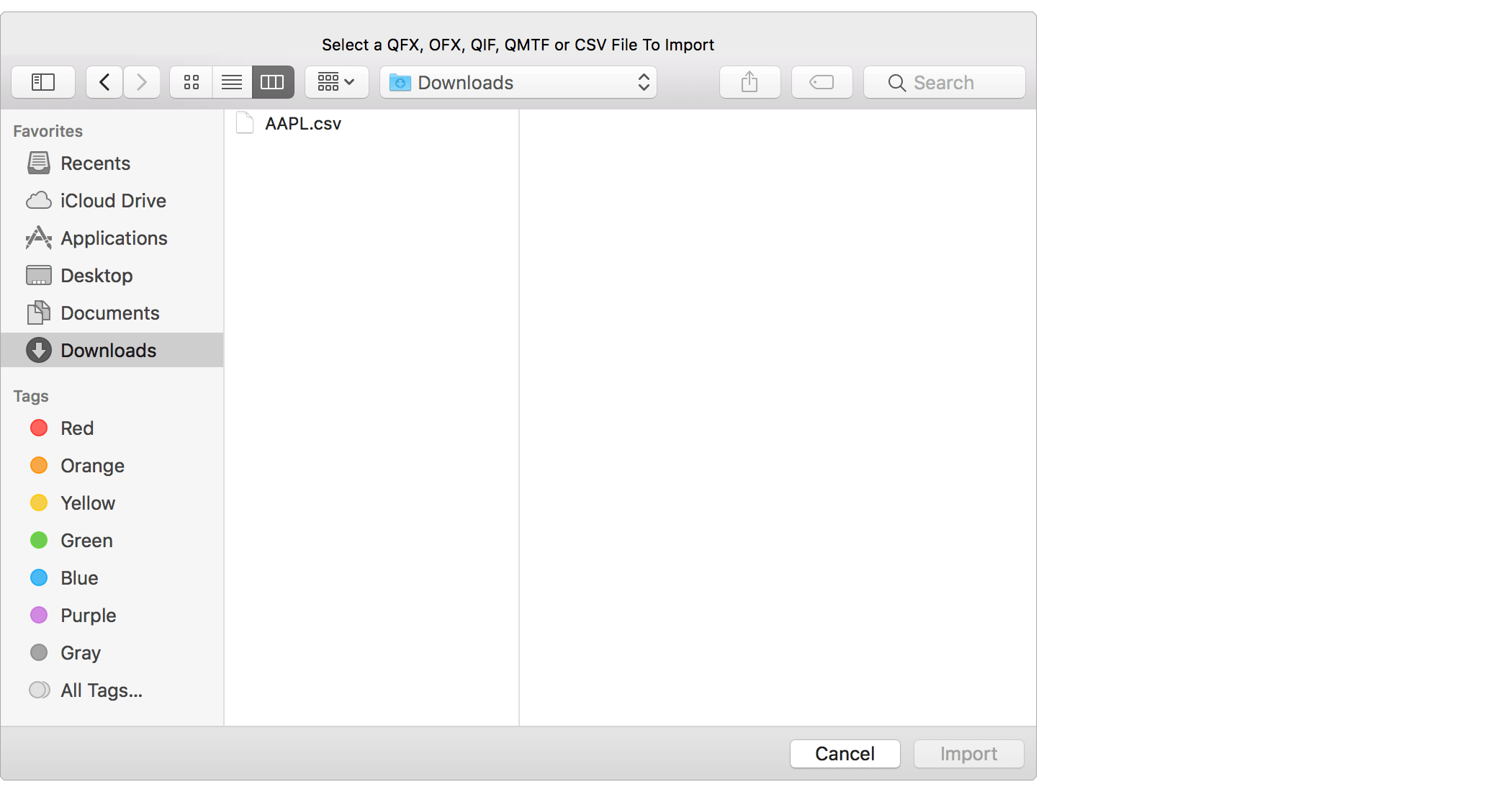The width and height of the screenshot is (1512, 792).
Task: Toggle the sidebar visibility
Action: click(x=42, y=82)
